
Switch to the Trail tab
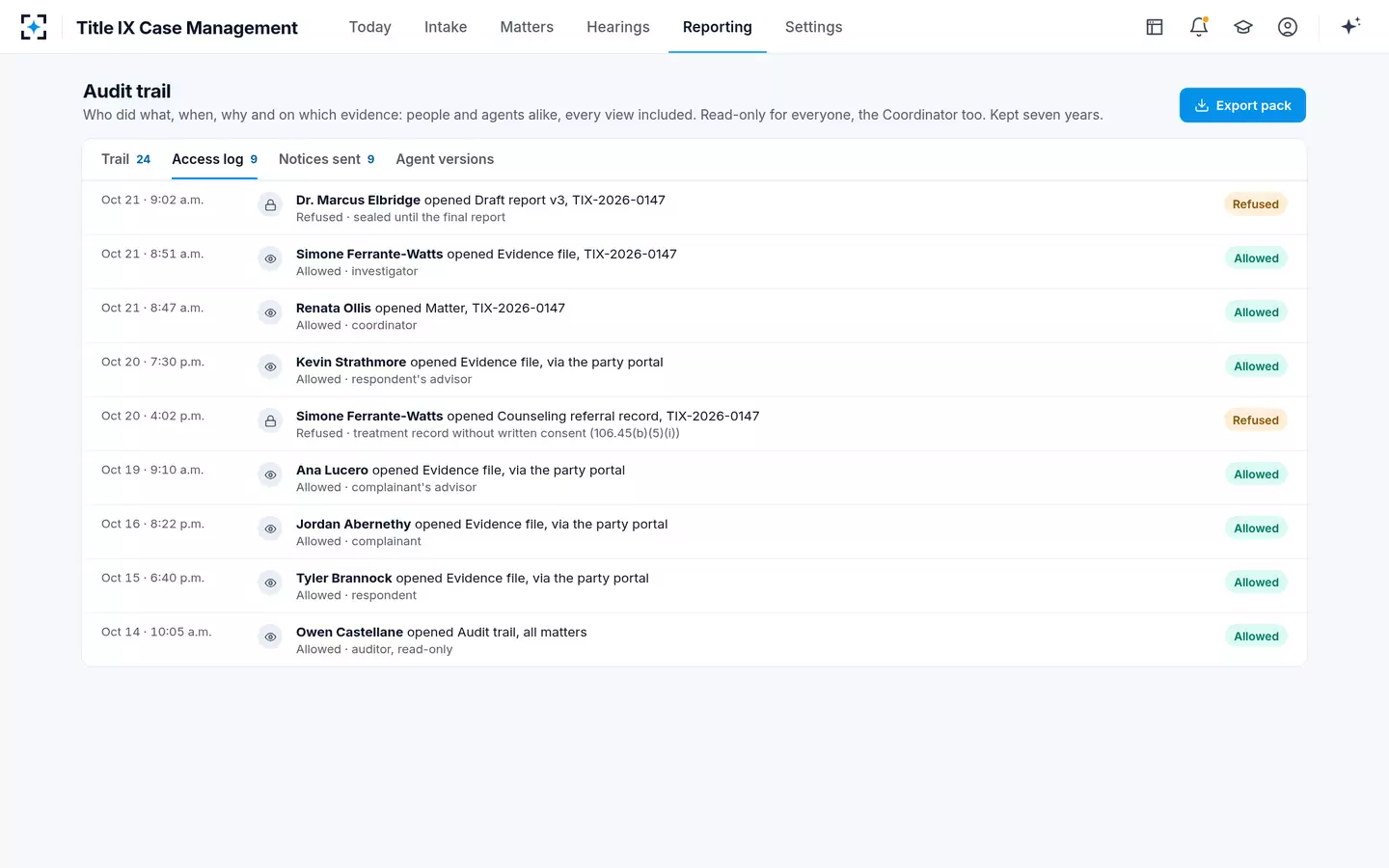(x=126, y=159)
